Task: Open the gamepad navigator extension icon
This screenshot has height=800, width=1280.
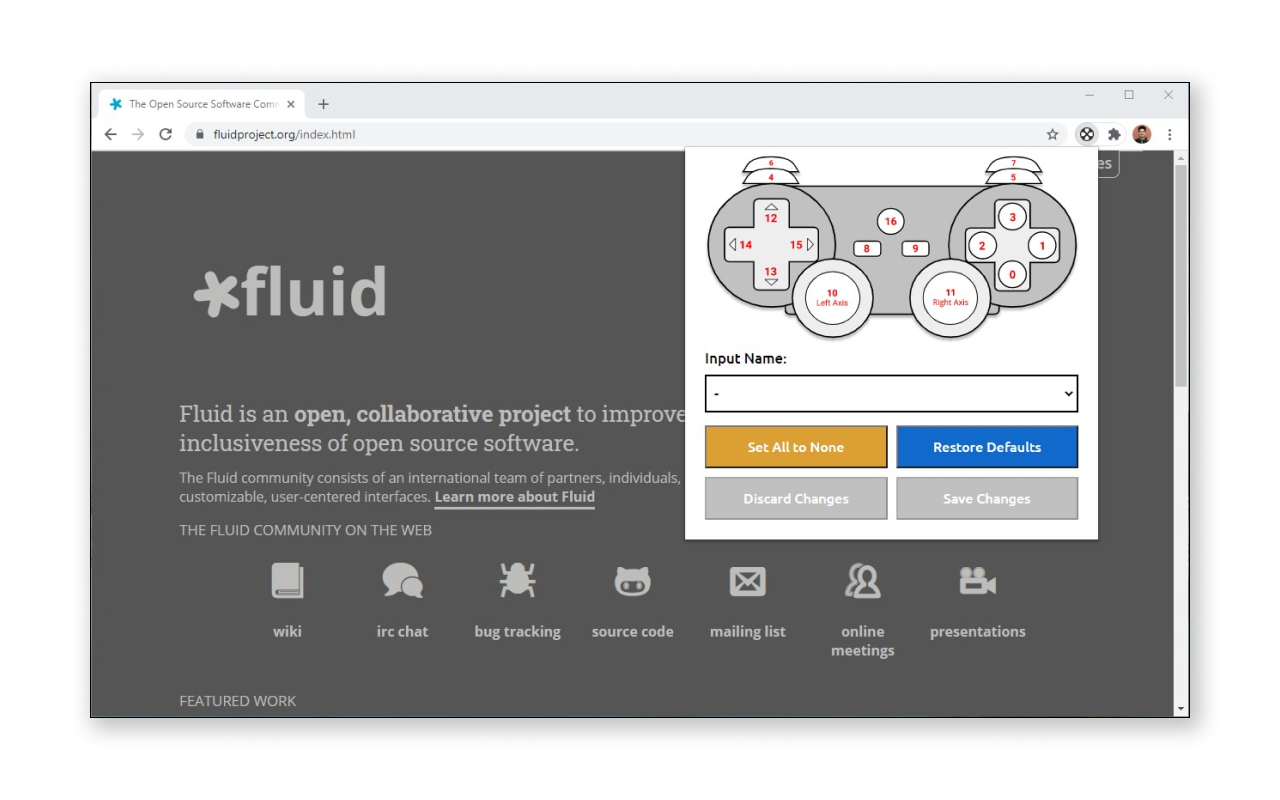Action: [1087, 134]
